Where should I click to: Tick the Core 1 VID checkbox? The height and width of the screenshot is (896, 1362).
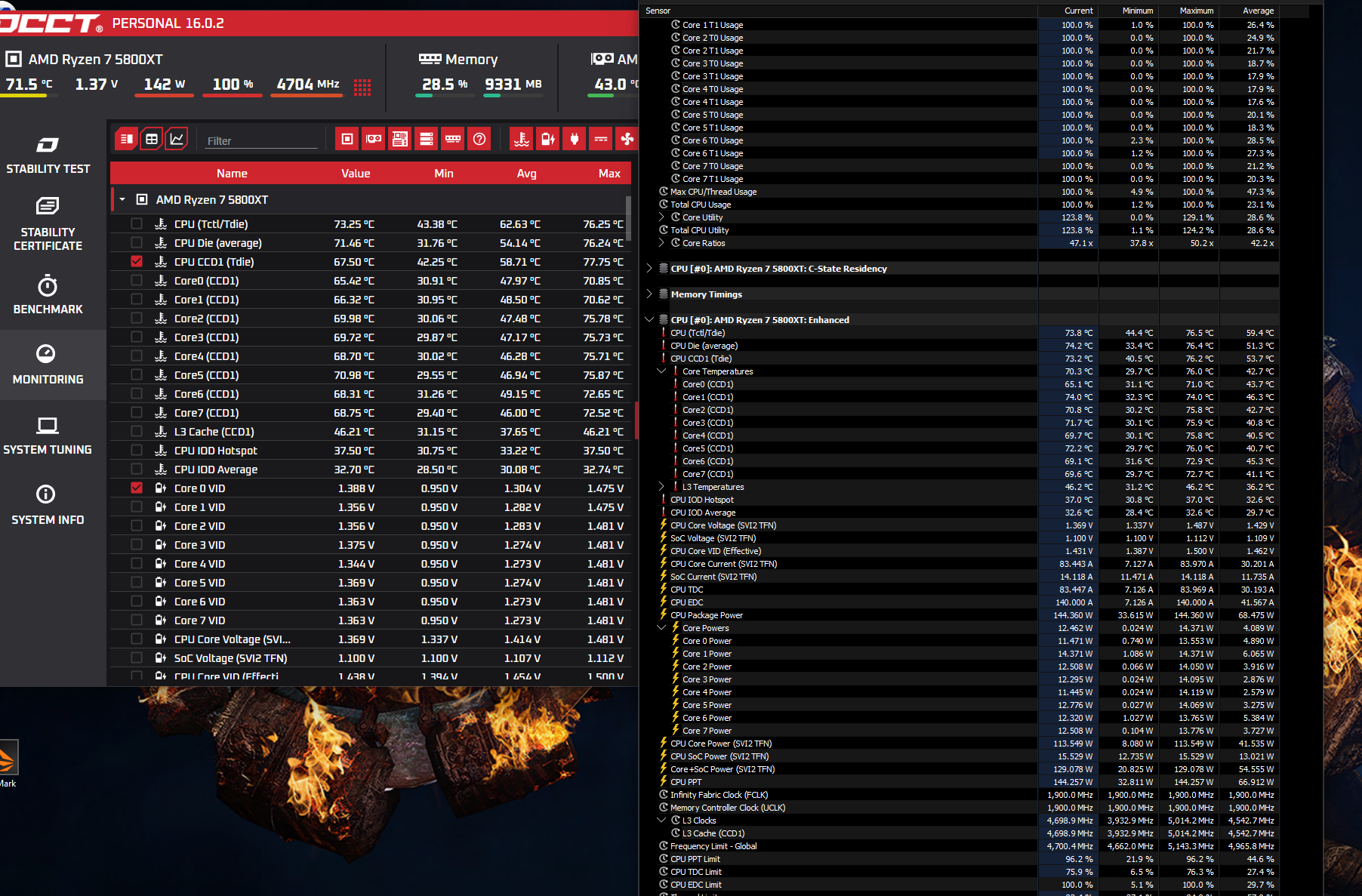tap(137, 507)
